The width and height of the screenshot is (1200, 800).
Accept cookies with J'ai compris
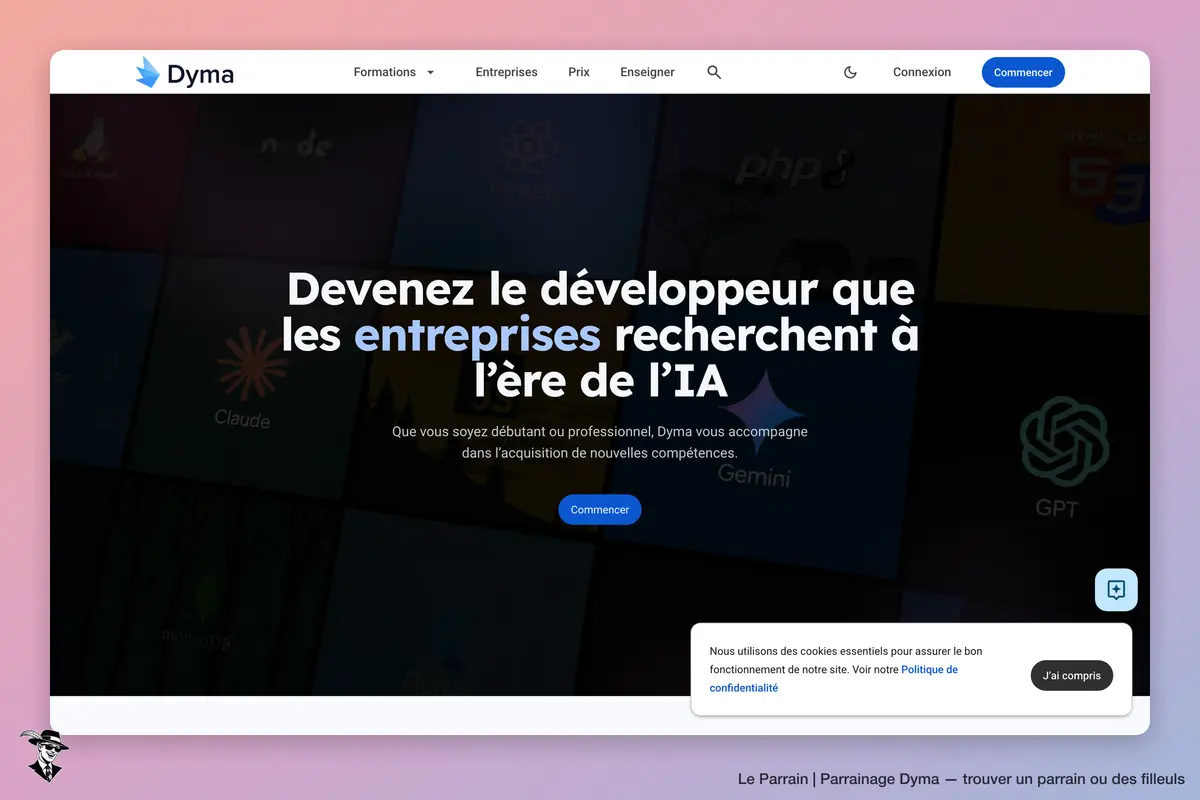click(x=1072, y=676)
